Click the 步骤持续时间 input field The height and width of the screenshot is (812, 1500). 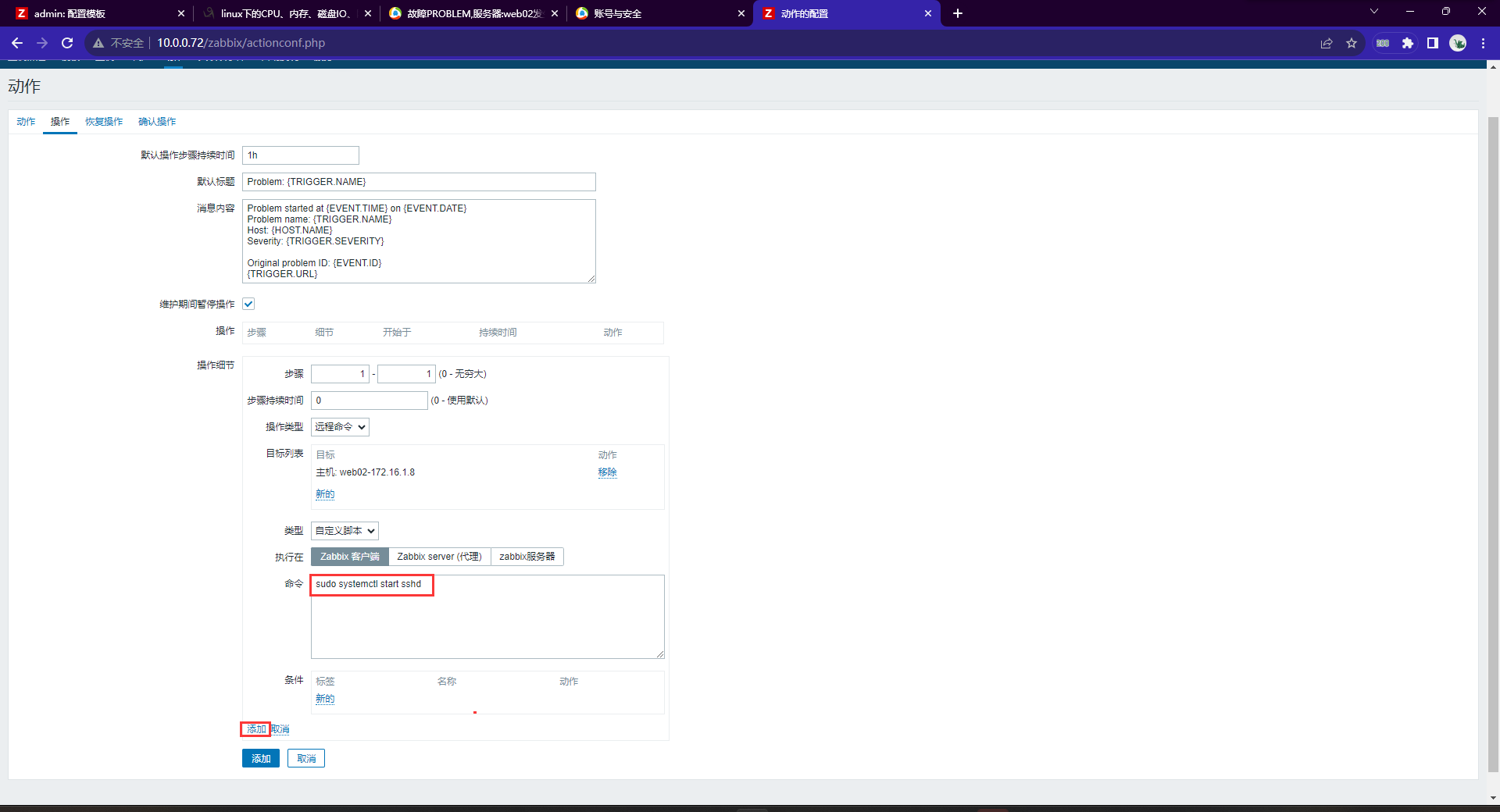(370, 401)
